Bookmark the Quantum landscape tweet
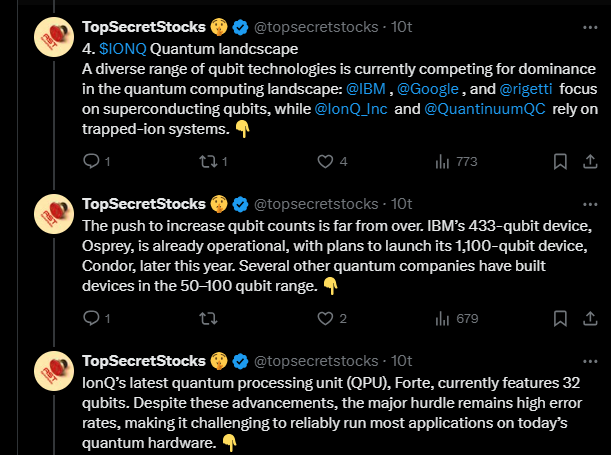The height and width of the screenshot is (455, 611). pyautogui.click(x=560, y=161)
